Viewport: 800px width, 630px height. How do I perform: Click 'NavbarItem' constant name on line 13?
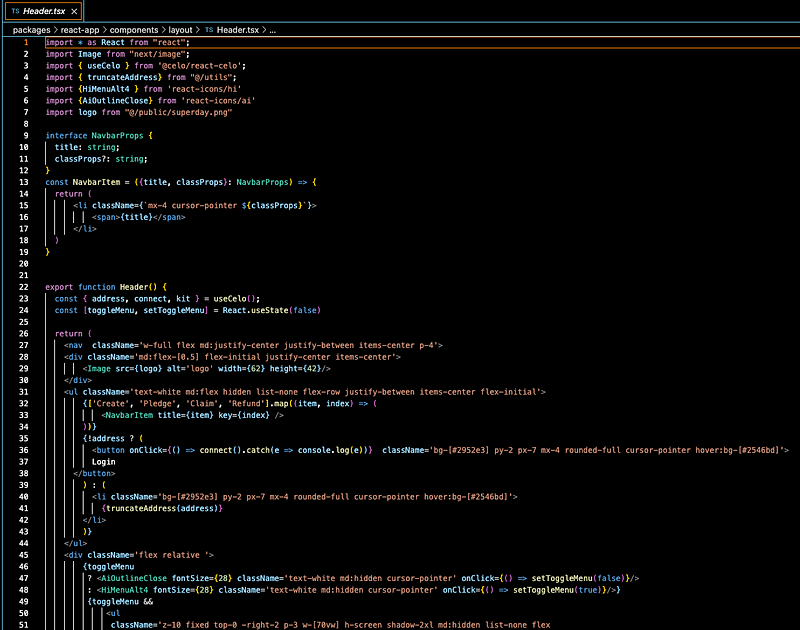click(x=96, y=182)
